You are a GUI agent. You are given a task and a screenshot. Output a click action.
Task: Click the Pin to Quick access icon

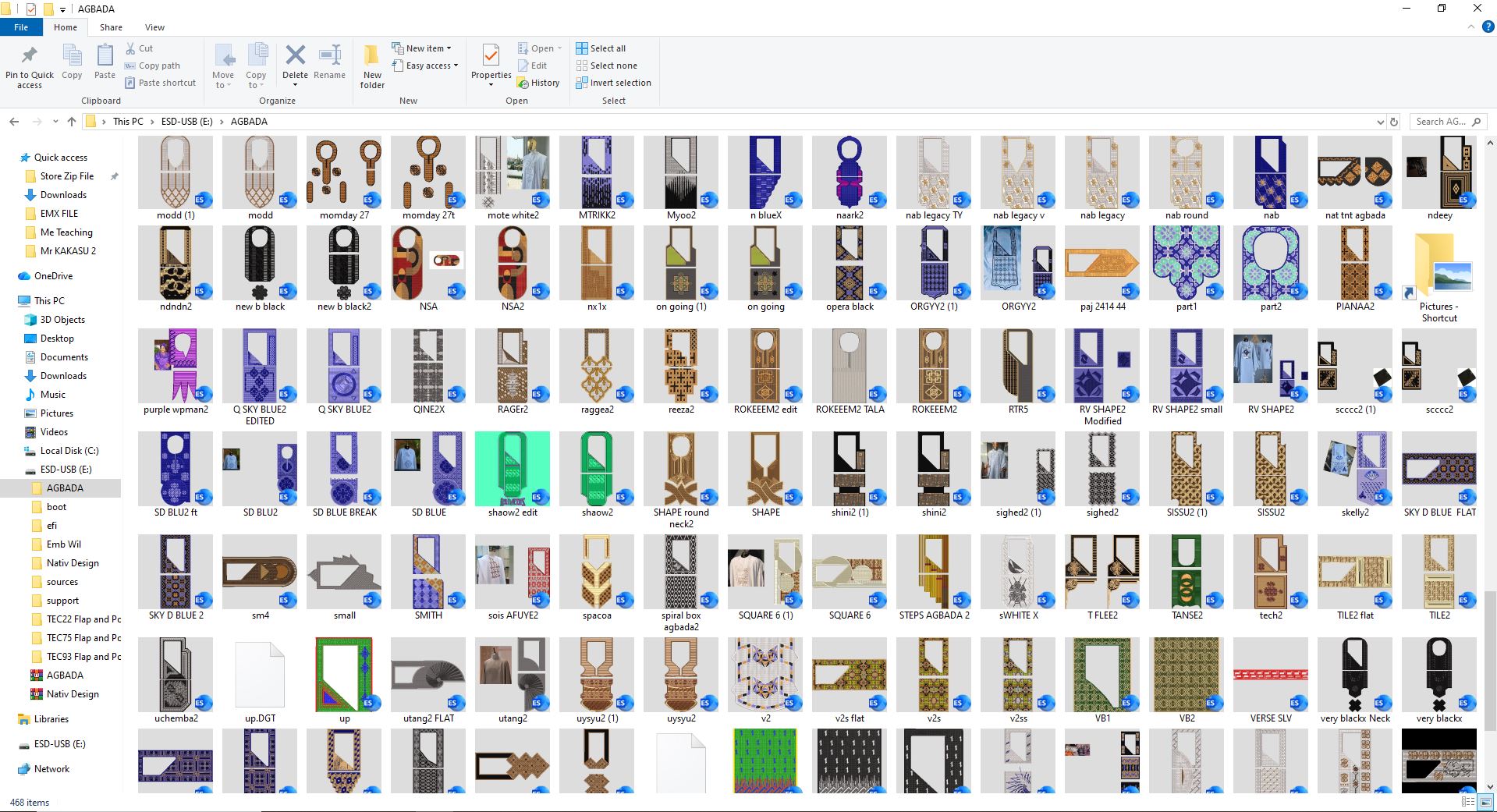(30, 56)
